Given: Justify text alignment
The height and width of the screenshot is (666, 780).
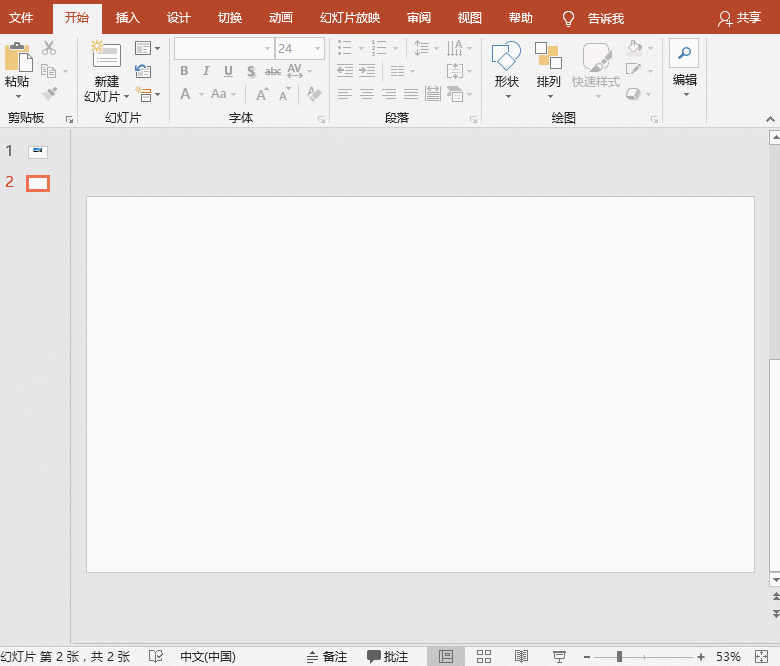Looking at the screenshot, I should [411, 94].
